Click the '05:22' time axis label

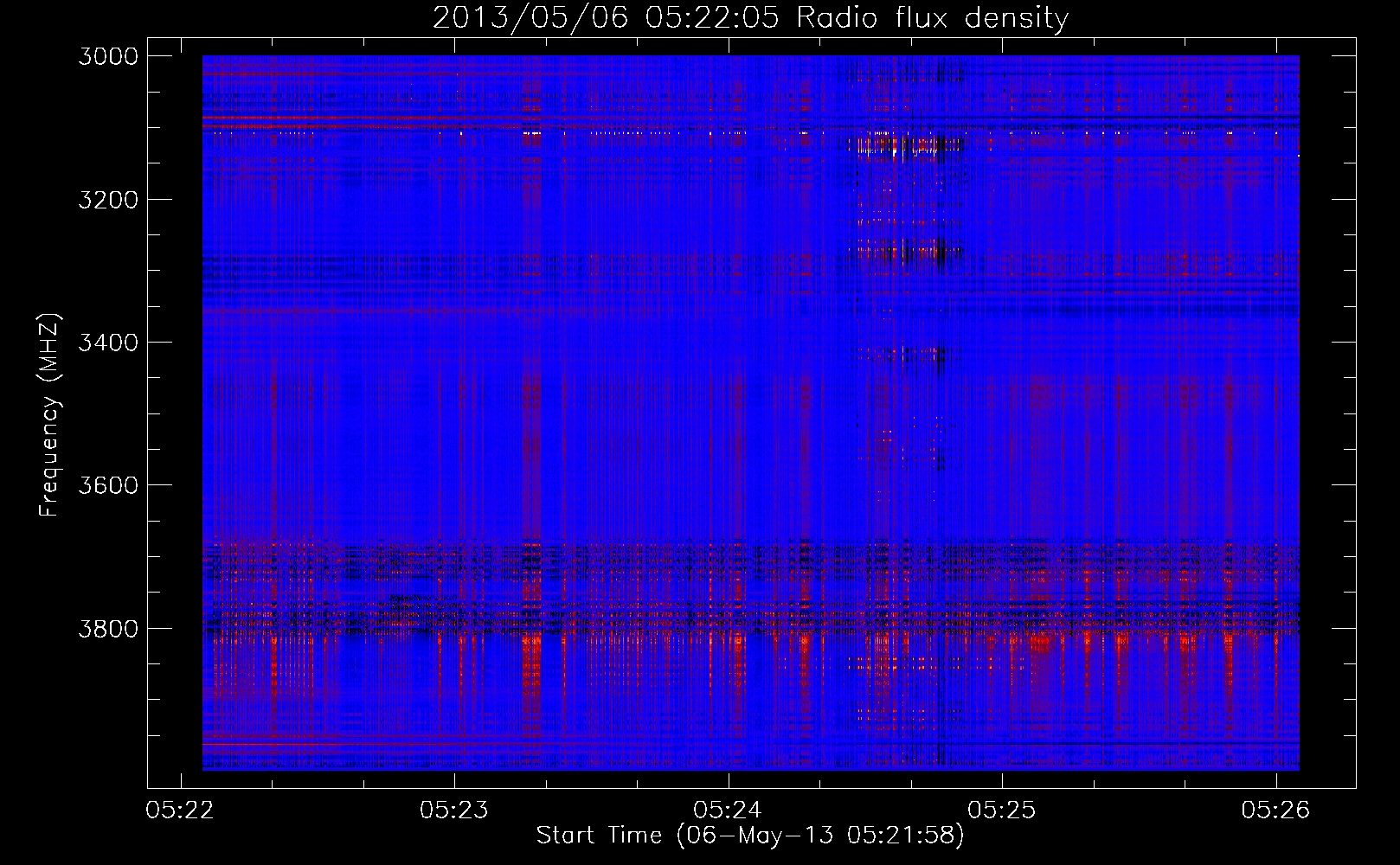[181, 810]
